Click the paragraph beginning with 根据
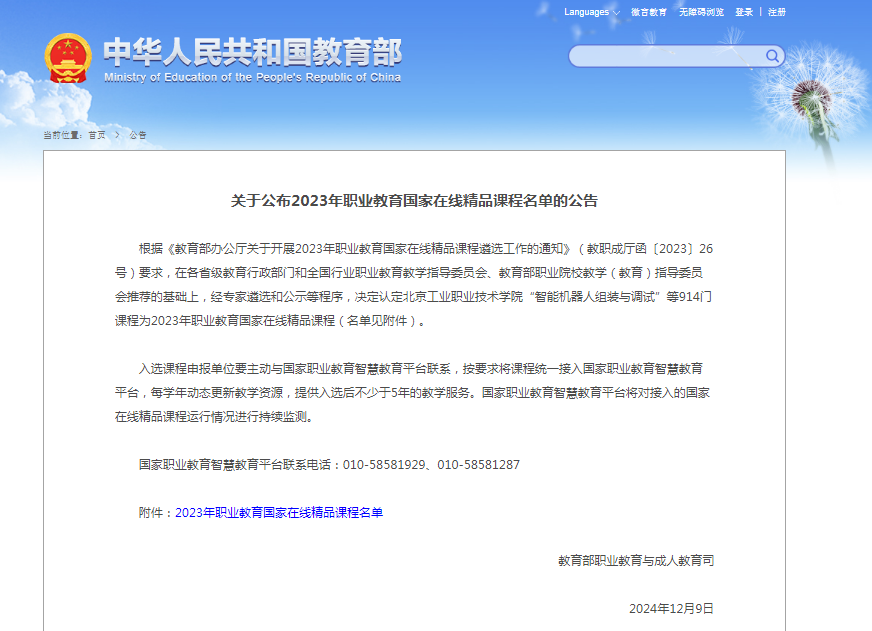This screenshot has width=872, height=631. click(x=414, y=284)
